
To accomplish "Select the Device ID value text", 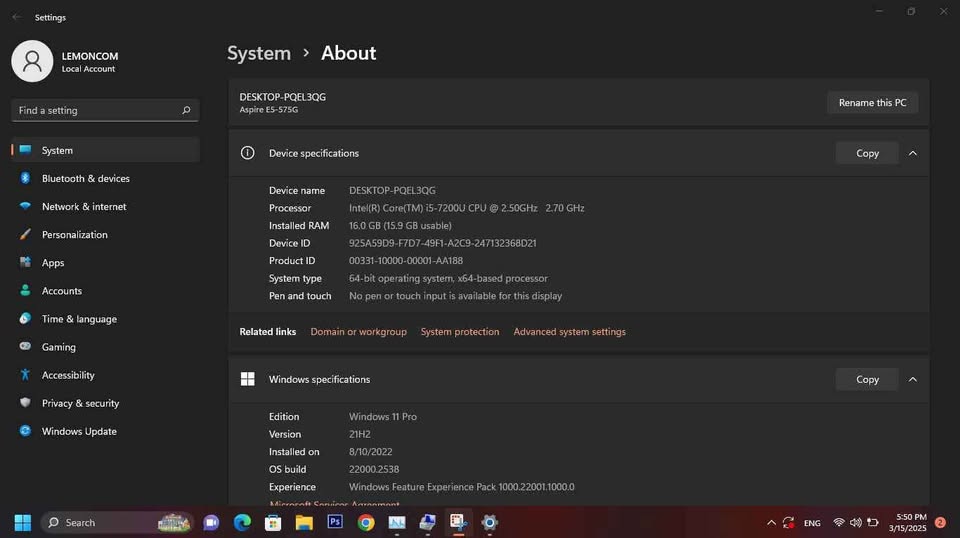I will click(443, 243).
